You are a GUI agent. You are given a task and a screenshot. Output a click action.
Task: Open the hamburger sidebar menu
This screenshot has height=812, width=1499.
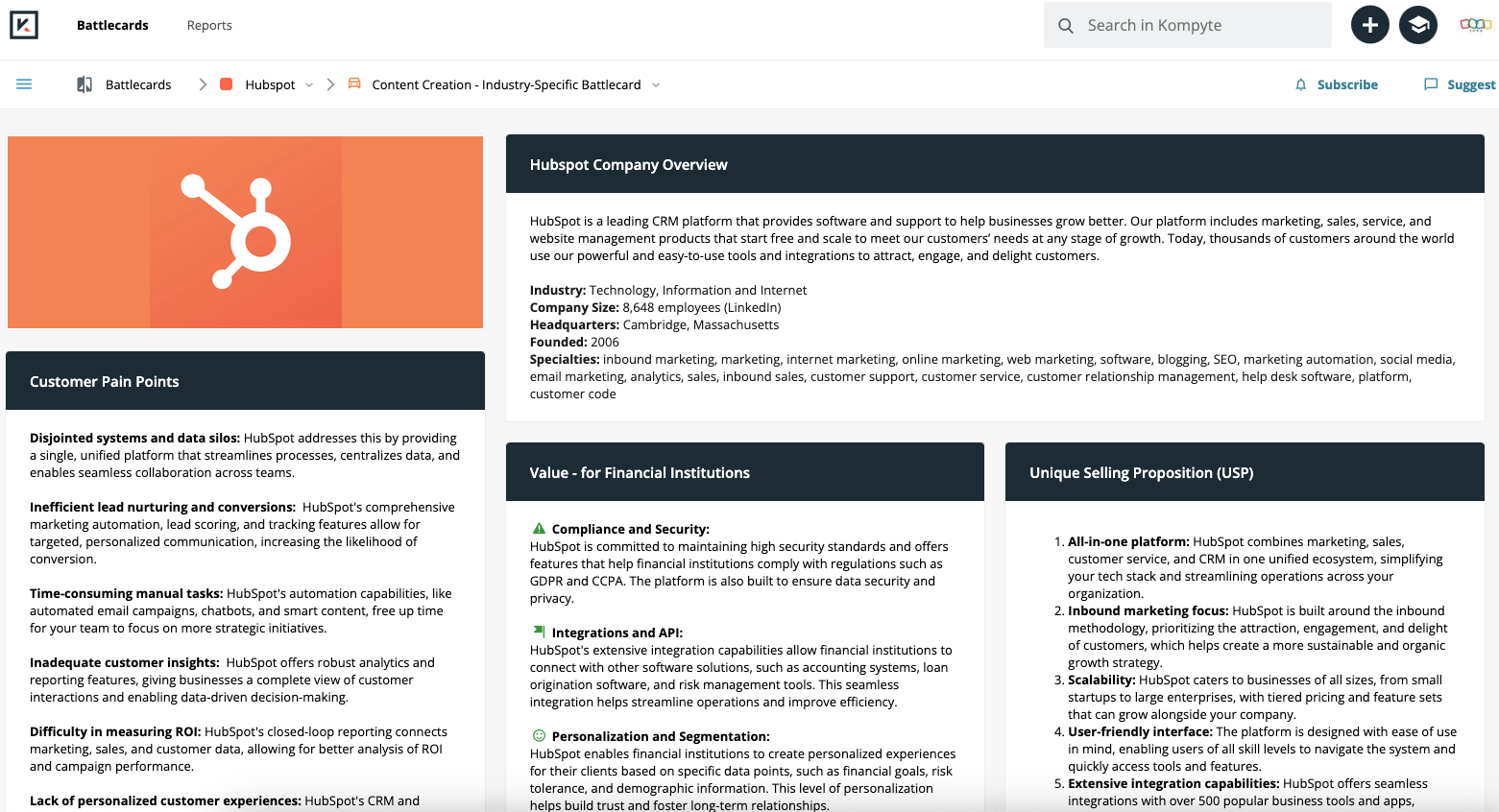(24, 84)
